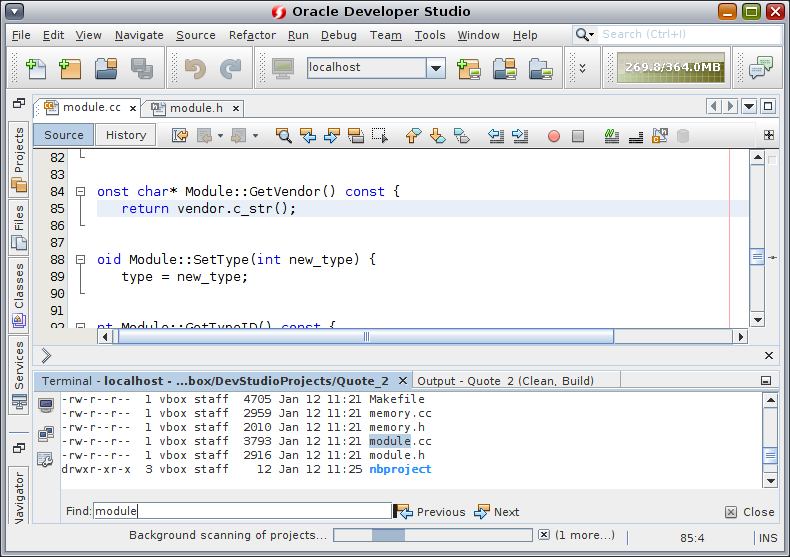Image resolution: width=790 pixels, height=557 pixels.
Task: Click the New File toolbar icon
Action: tap(36, 68)
